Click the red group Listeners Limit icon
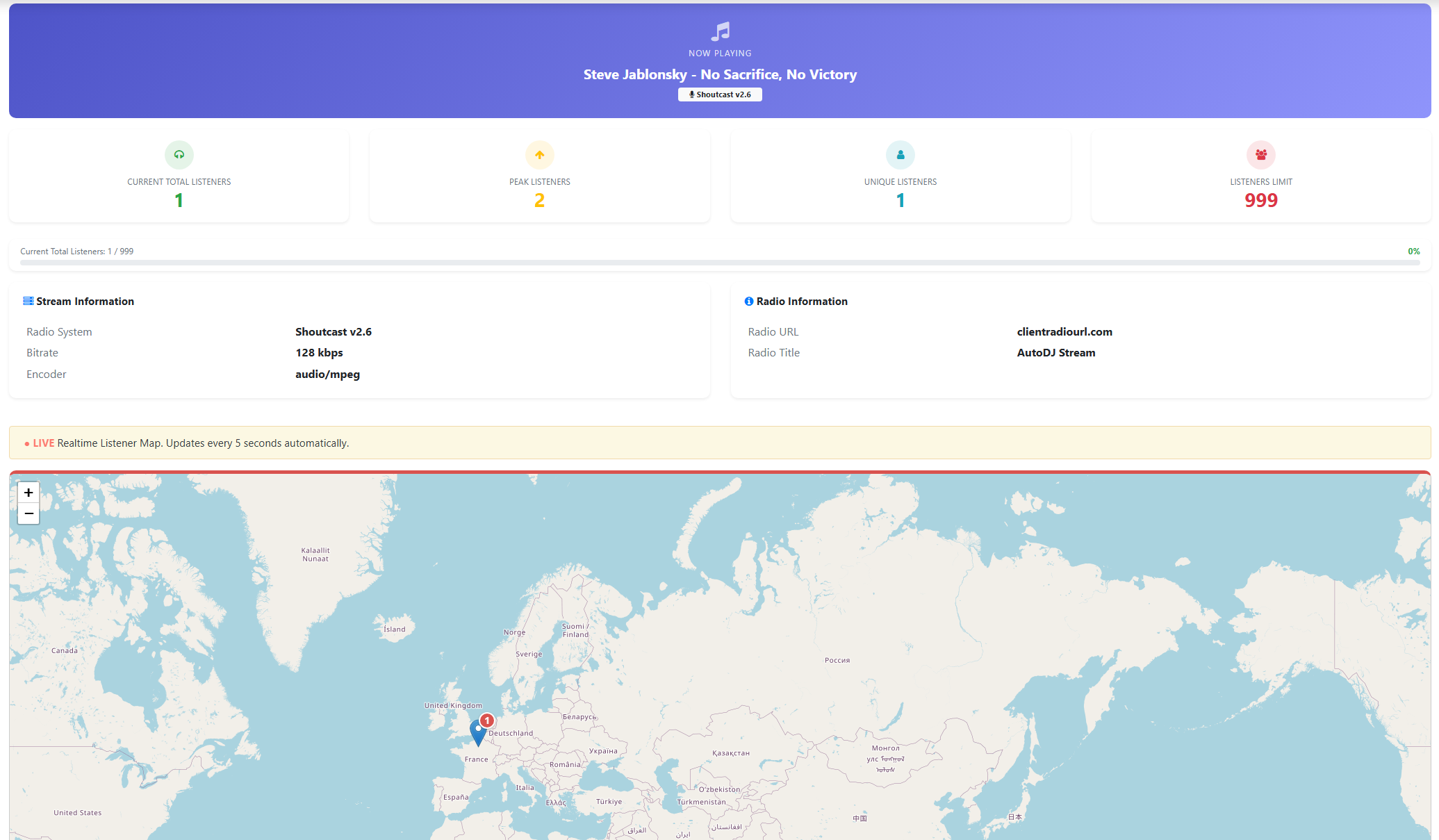Screen dimensions: 1439x840 (1261, 155)
